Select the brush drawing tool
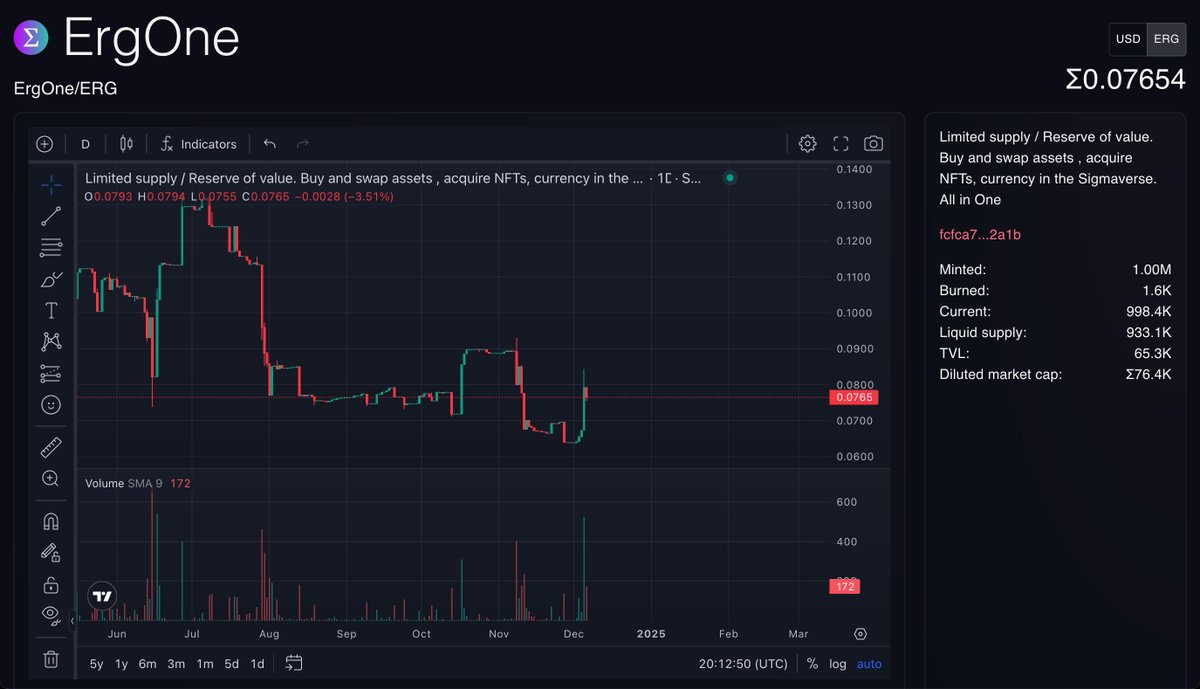 click(51, 279)
